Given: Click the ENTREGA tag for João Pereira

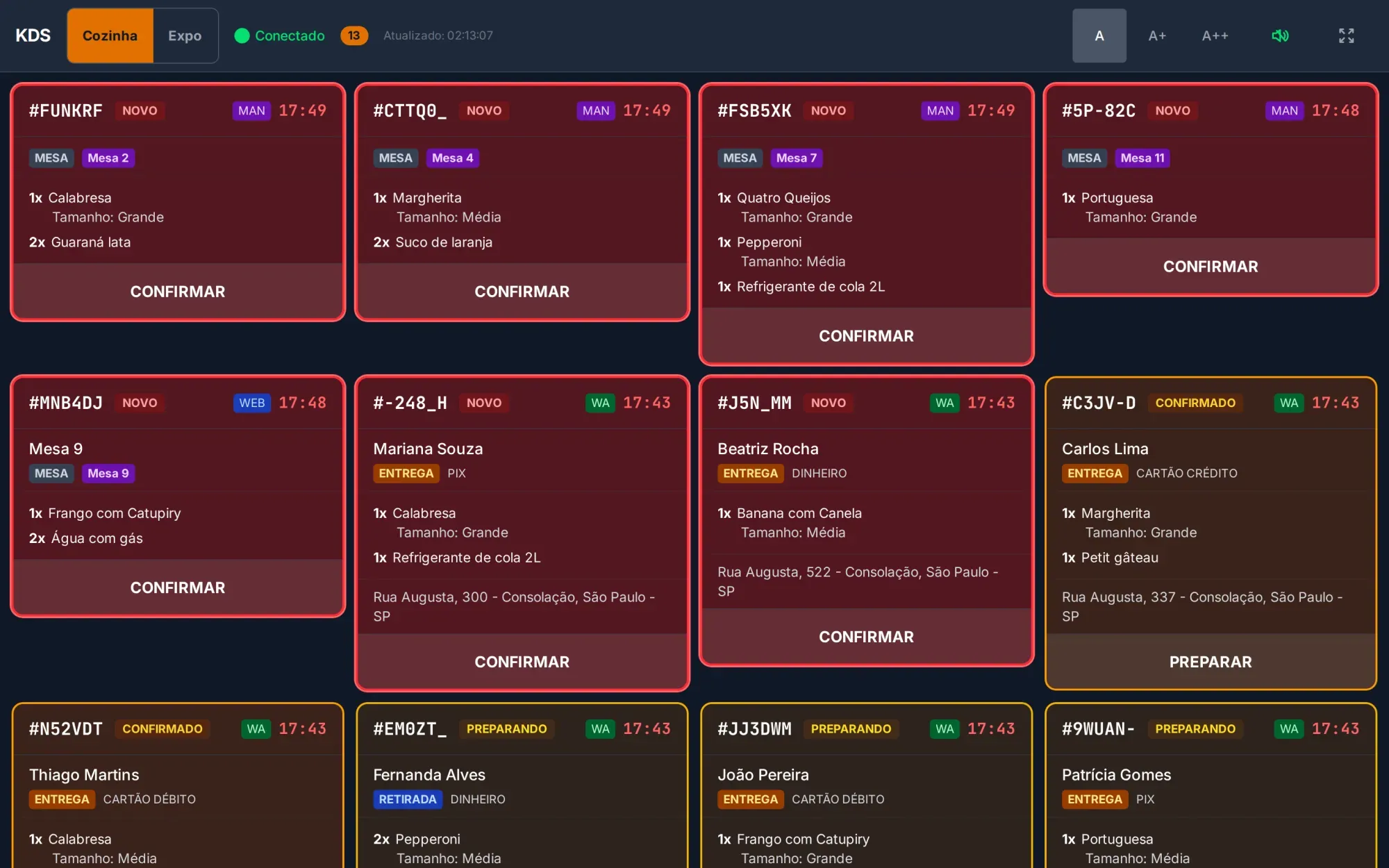Looking at the screenshot, I should pyautogui.click(x=751, y=799).
